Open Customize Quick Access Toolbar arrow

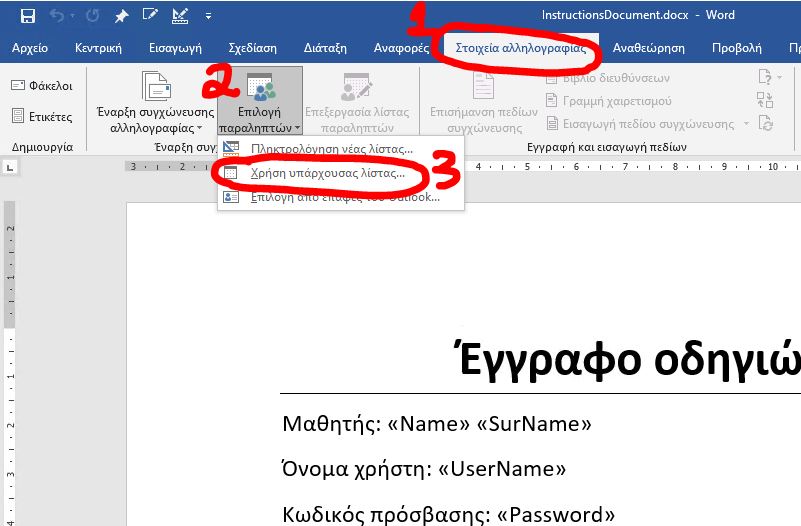(208, 16)
